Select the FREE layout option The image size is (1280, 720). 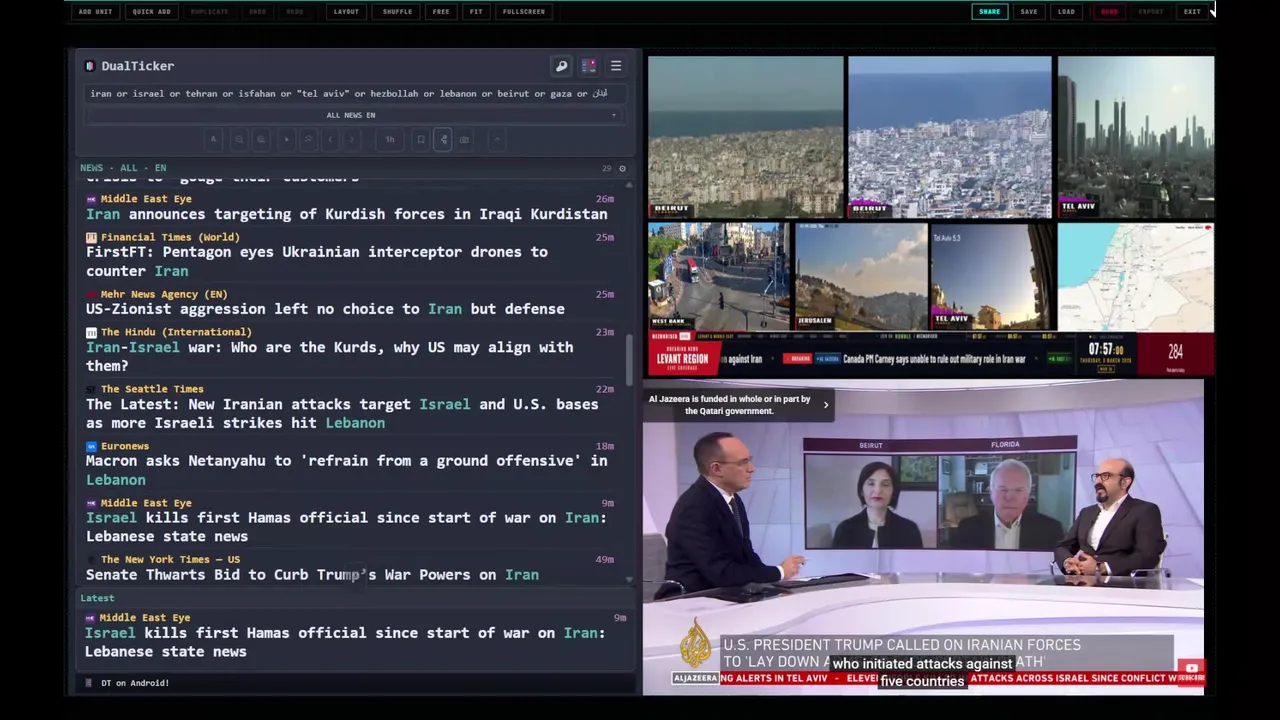pos(441,12)
